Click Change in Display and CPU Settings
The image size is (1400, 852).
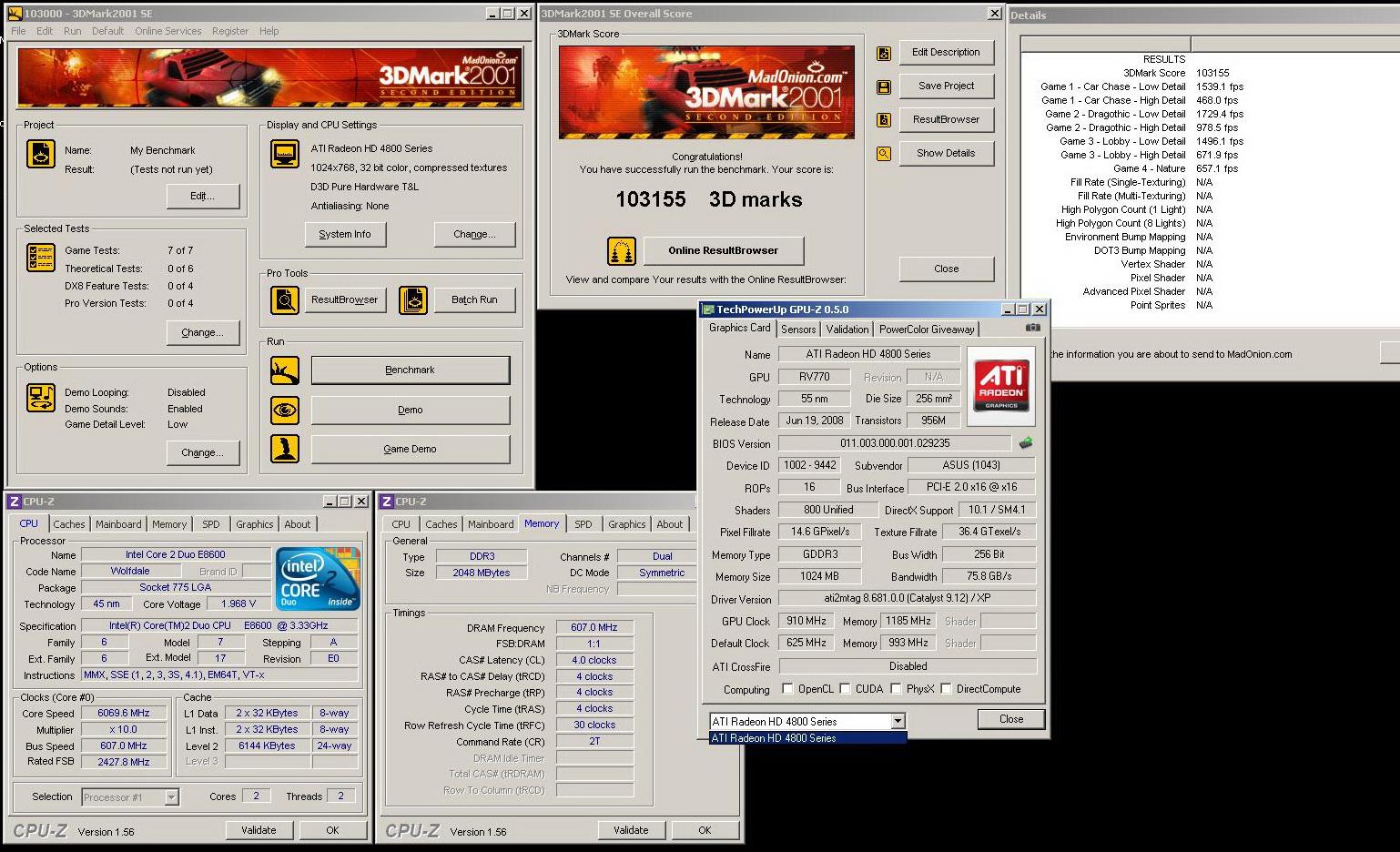click(475, 234)
